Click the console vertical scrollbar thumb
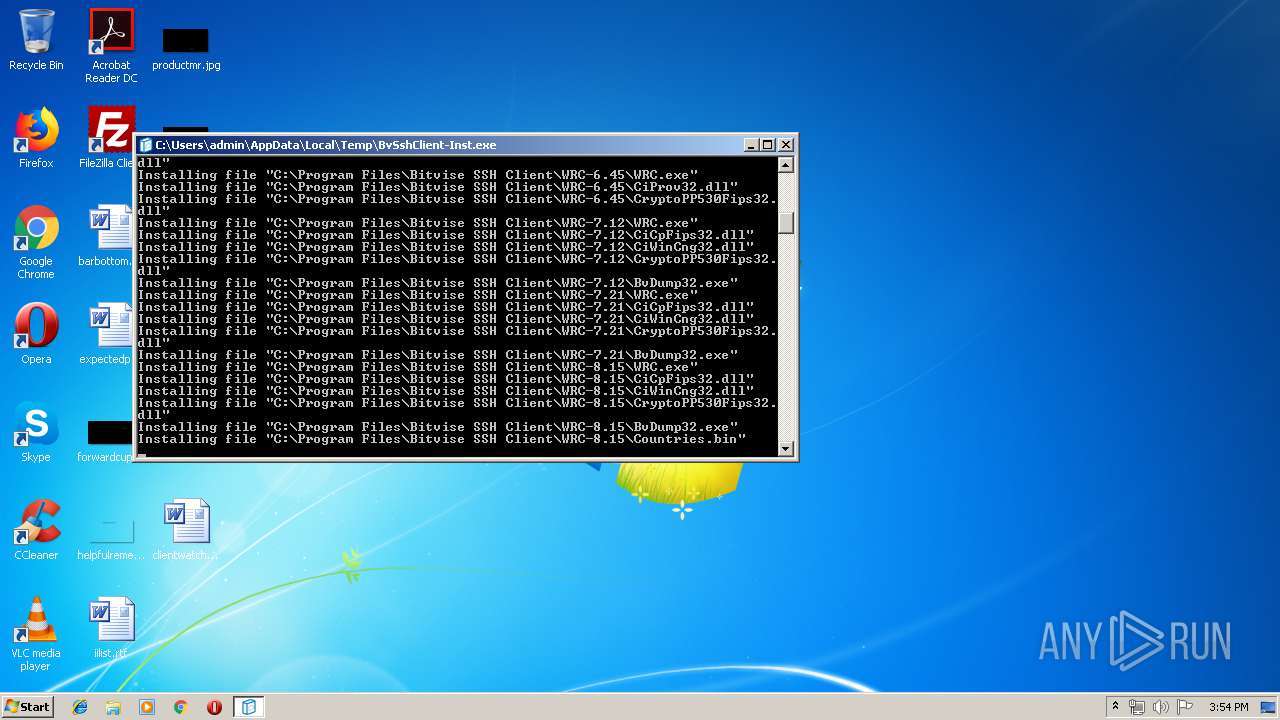 pos(786,222)
